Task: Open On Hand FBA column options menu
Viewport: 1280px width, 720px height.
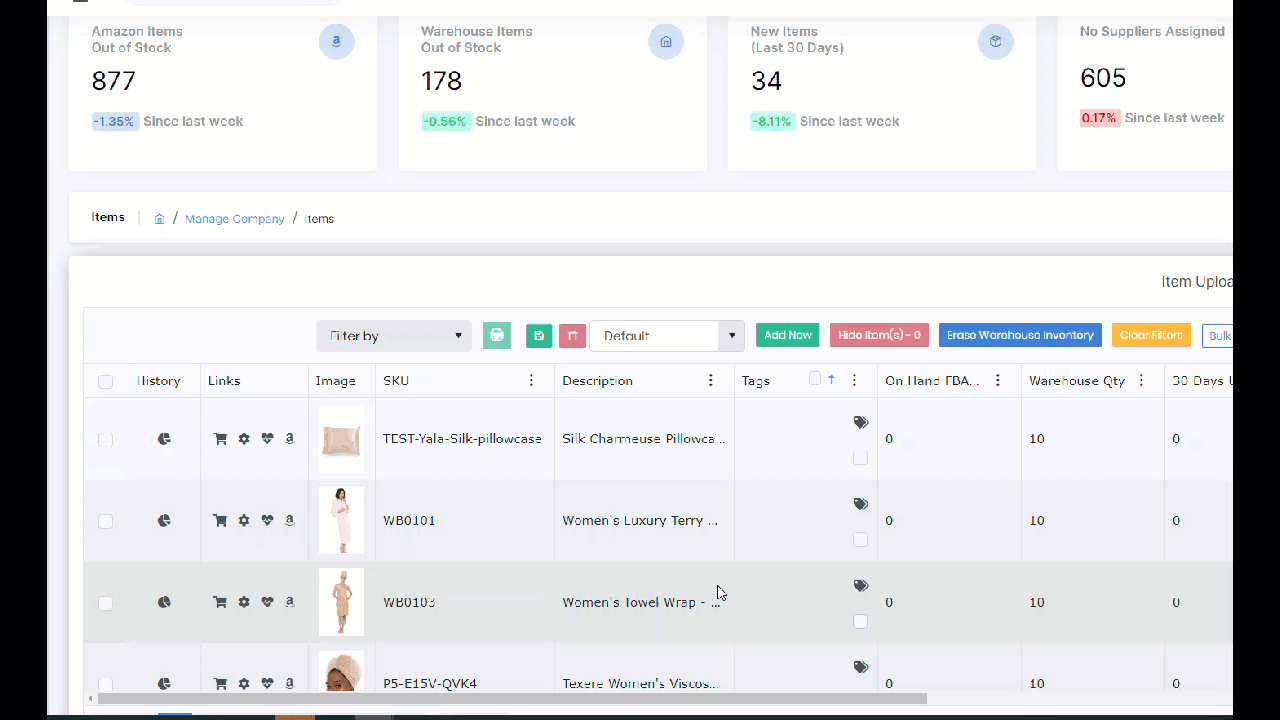Action: tap(998, 381)
